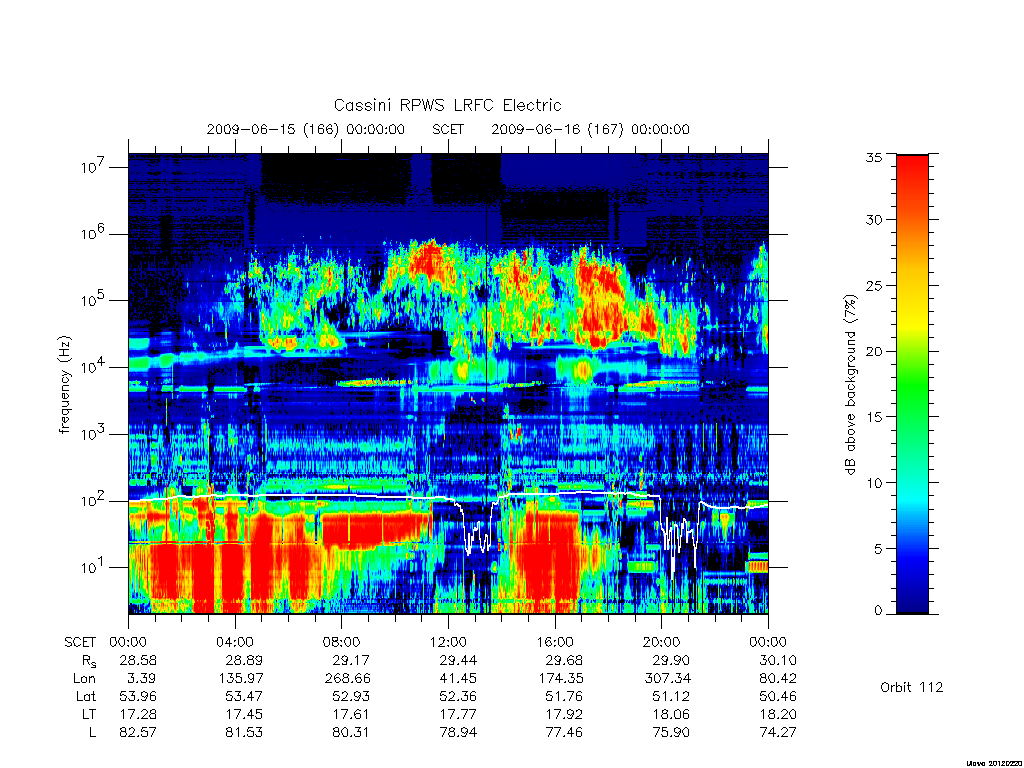Click Rs value 28.58
The image size is (1024, 768).
tap(138, 661)
